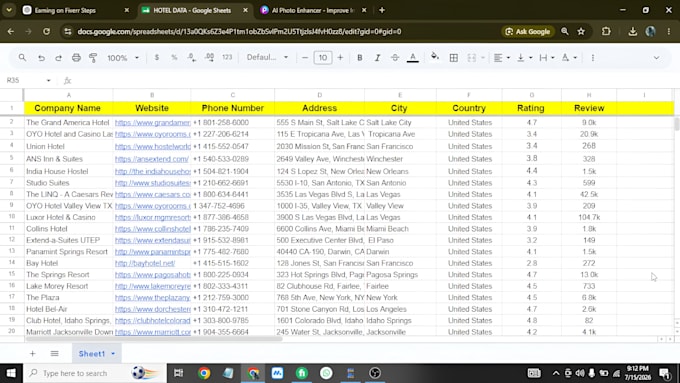Open browser extensions puzzle icon
The width and height of the screenshot is (680, 383).
(x=606, y=31)
